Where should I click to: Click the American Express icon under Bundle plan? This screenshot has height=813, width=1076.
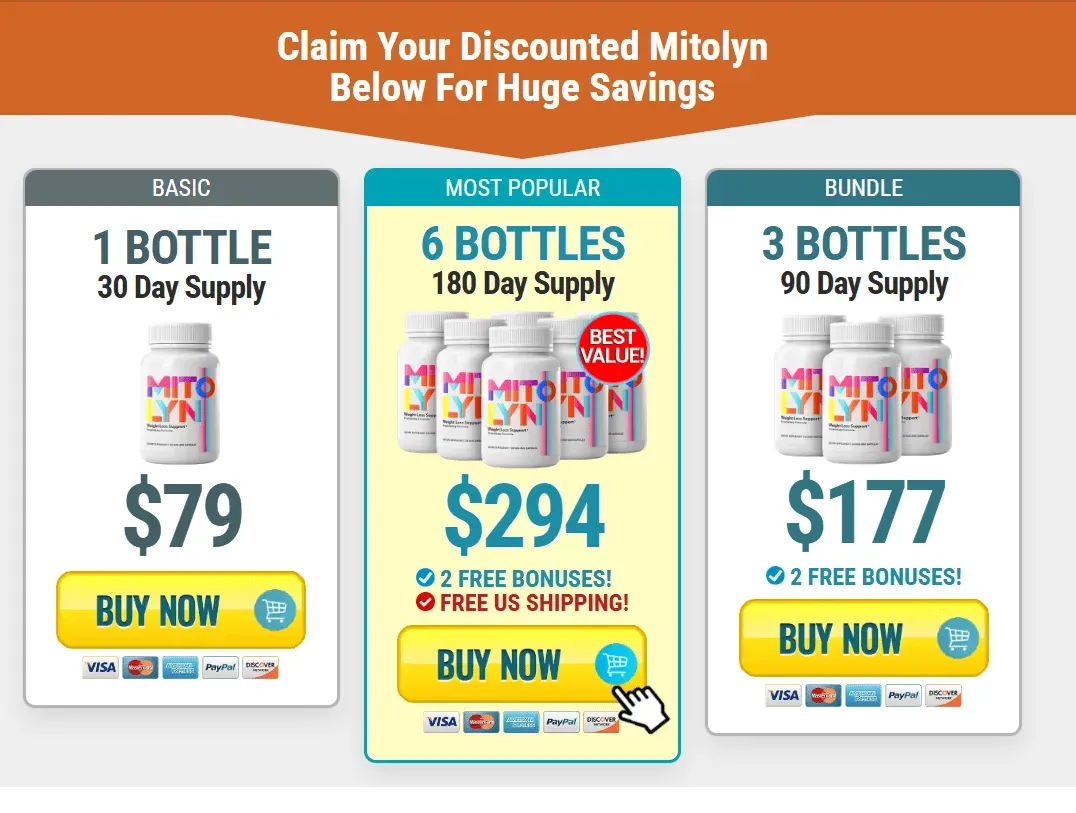point(863,695)
